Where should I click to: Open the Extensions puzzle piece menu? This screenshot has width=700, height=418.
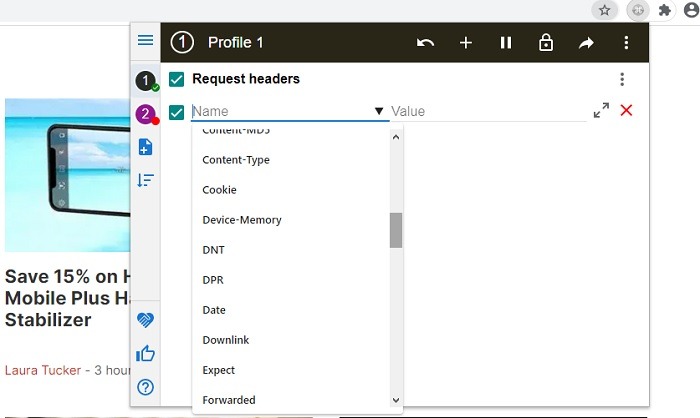[665, 10]
